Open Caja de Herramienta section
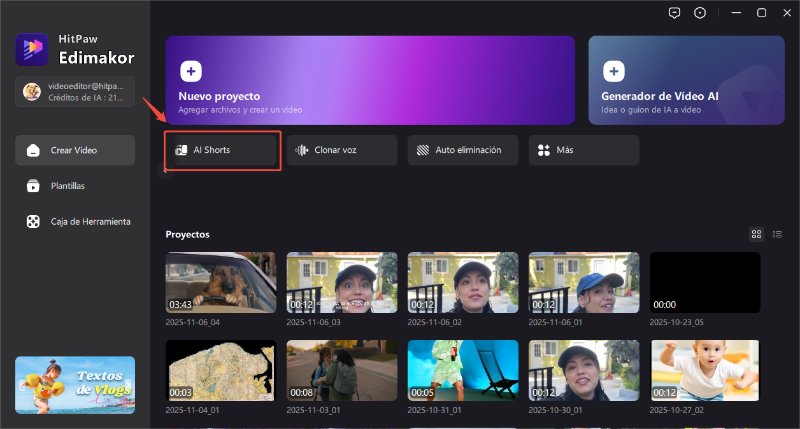This screenshot has width=800, height=429. [x=75, y=221]
